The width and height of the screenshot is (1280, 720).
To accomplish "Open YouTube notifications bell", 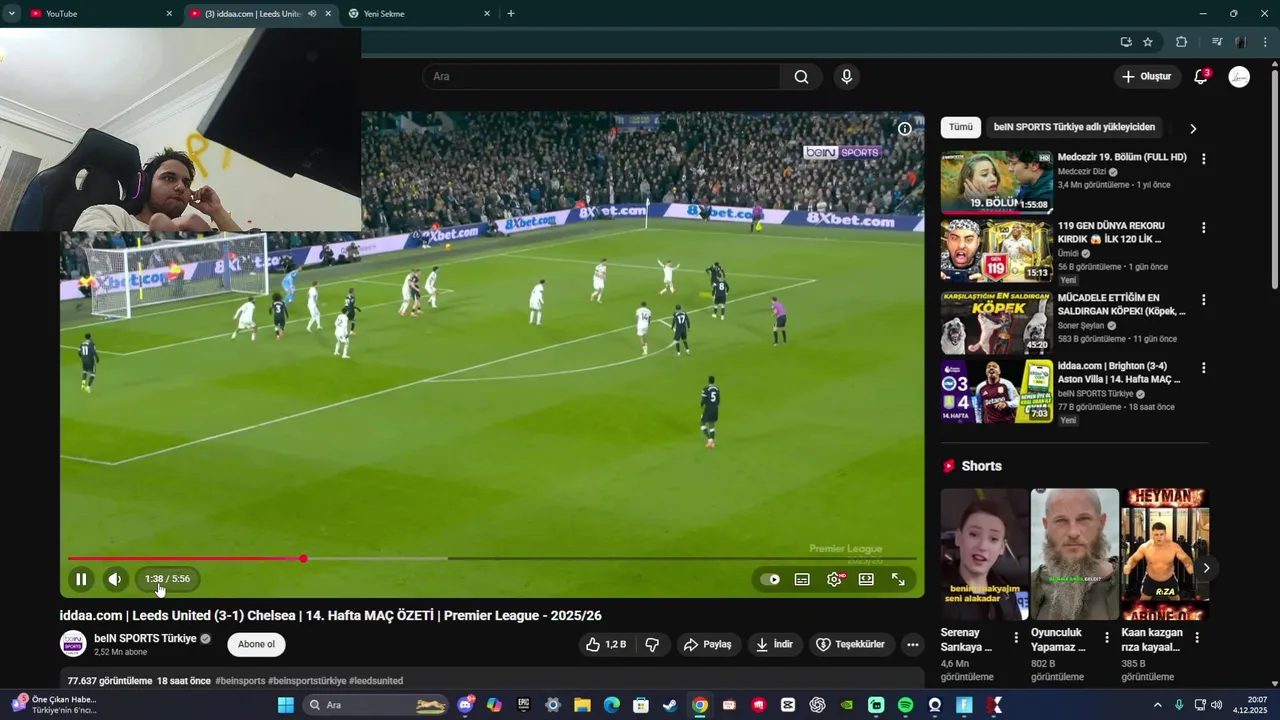I will [x=1201, y=77].
